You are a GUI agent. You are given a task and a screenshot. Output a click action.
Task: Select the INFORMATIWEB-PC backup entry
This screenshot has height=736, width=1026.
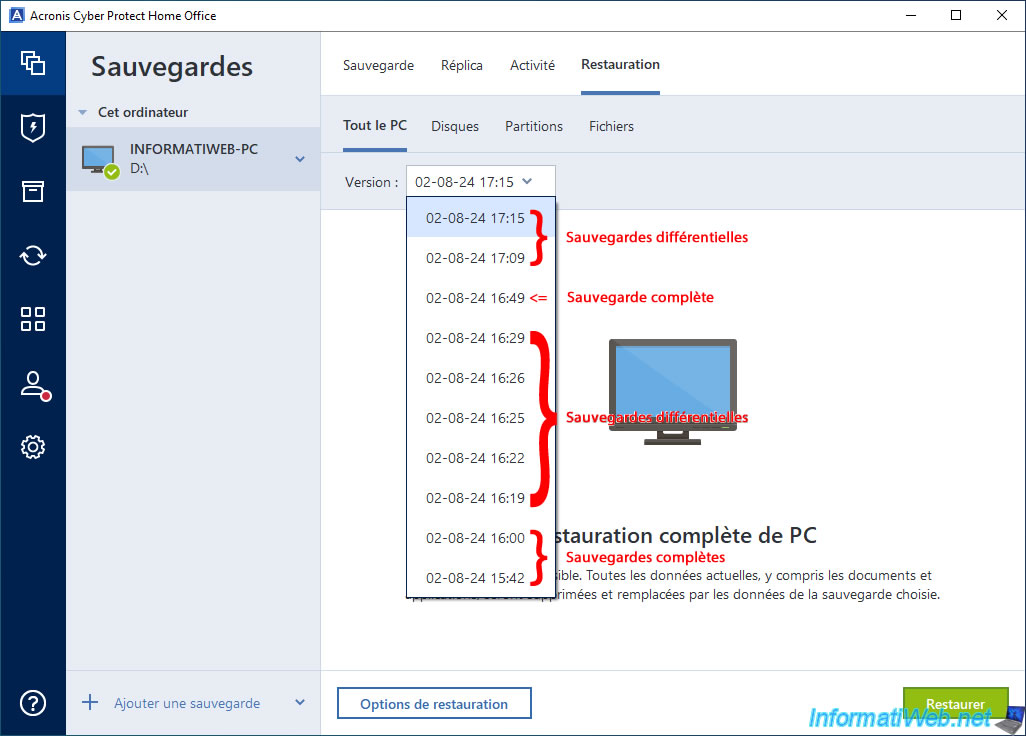[194, 159]
